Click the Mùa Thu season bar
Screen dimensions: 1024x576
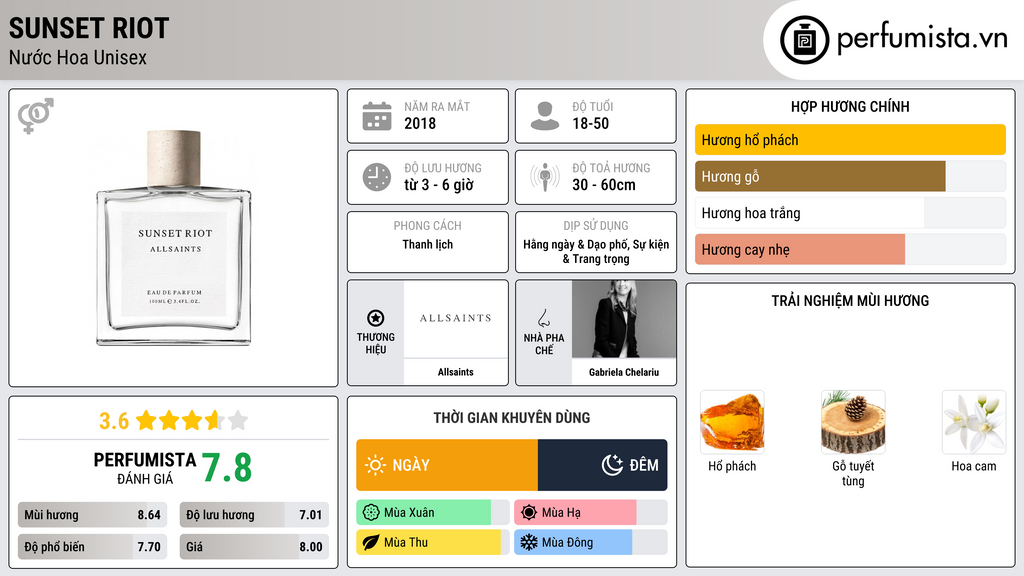(433, 542)
